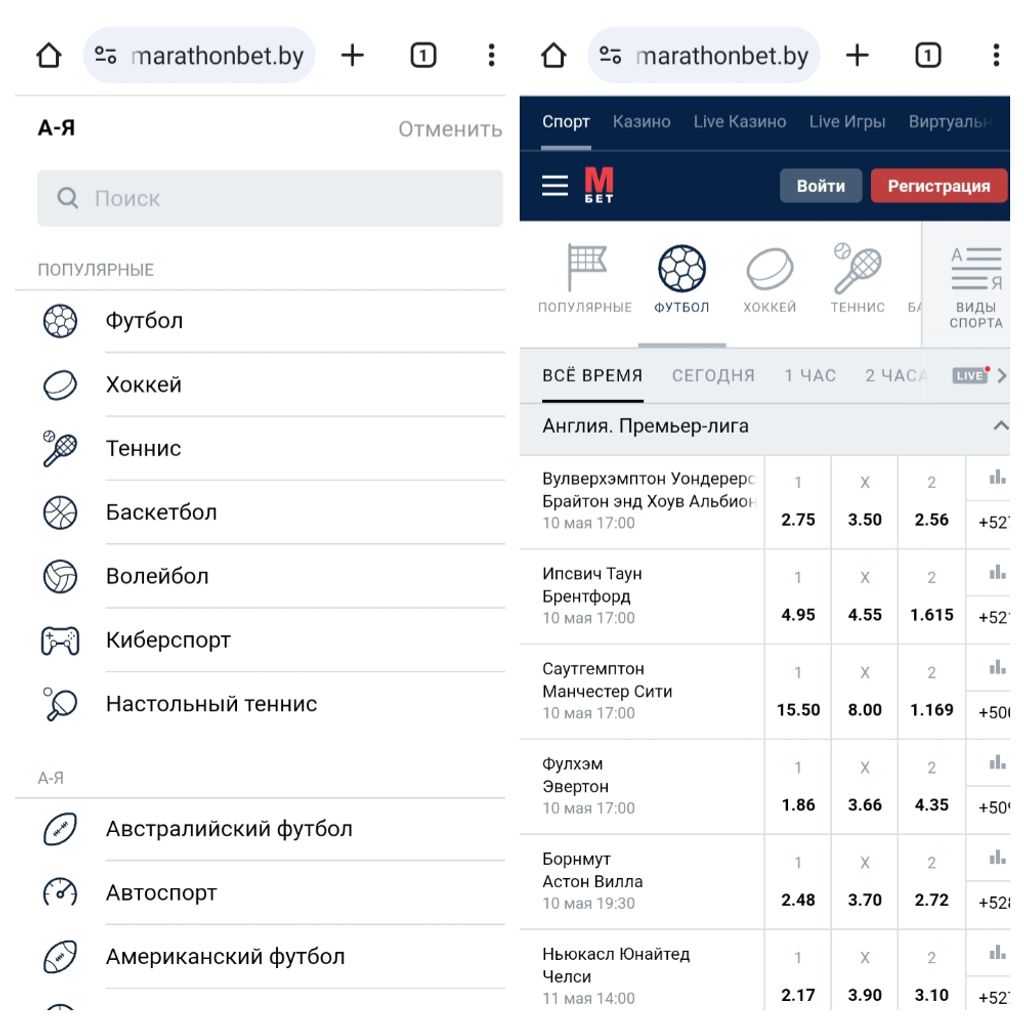Image resolution: width=1024 pixels, height=1024 pixels.
Task: Select table tennis paddle icon
Action: tap(60, 704)
